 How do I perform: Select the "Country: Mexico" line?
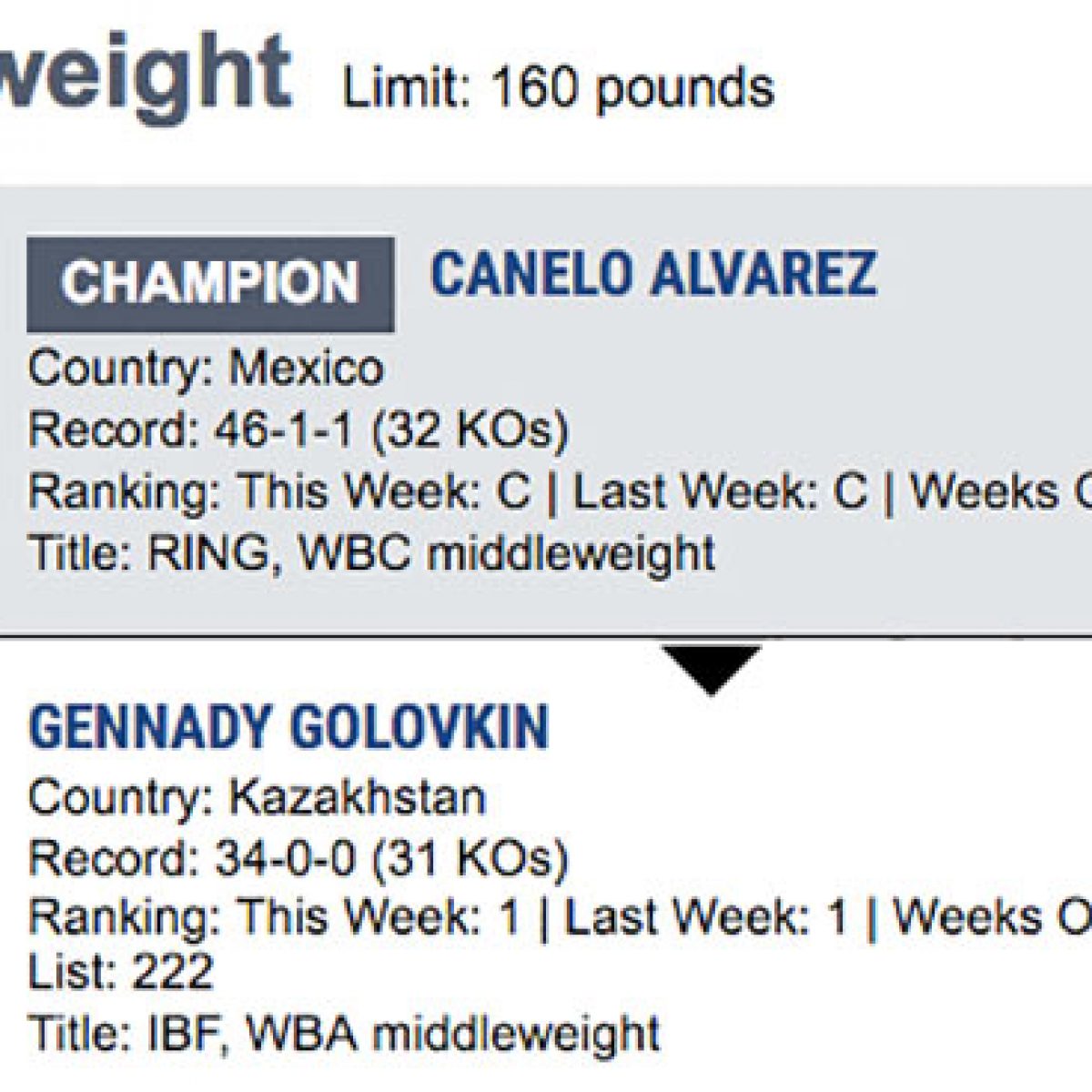[x=206, y=369]
